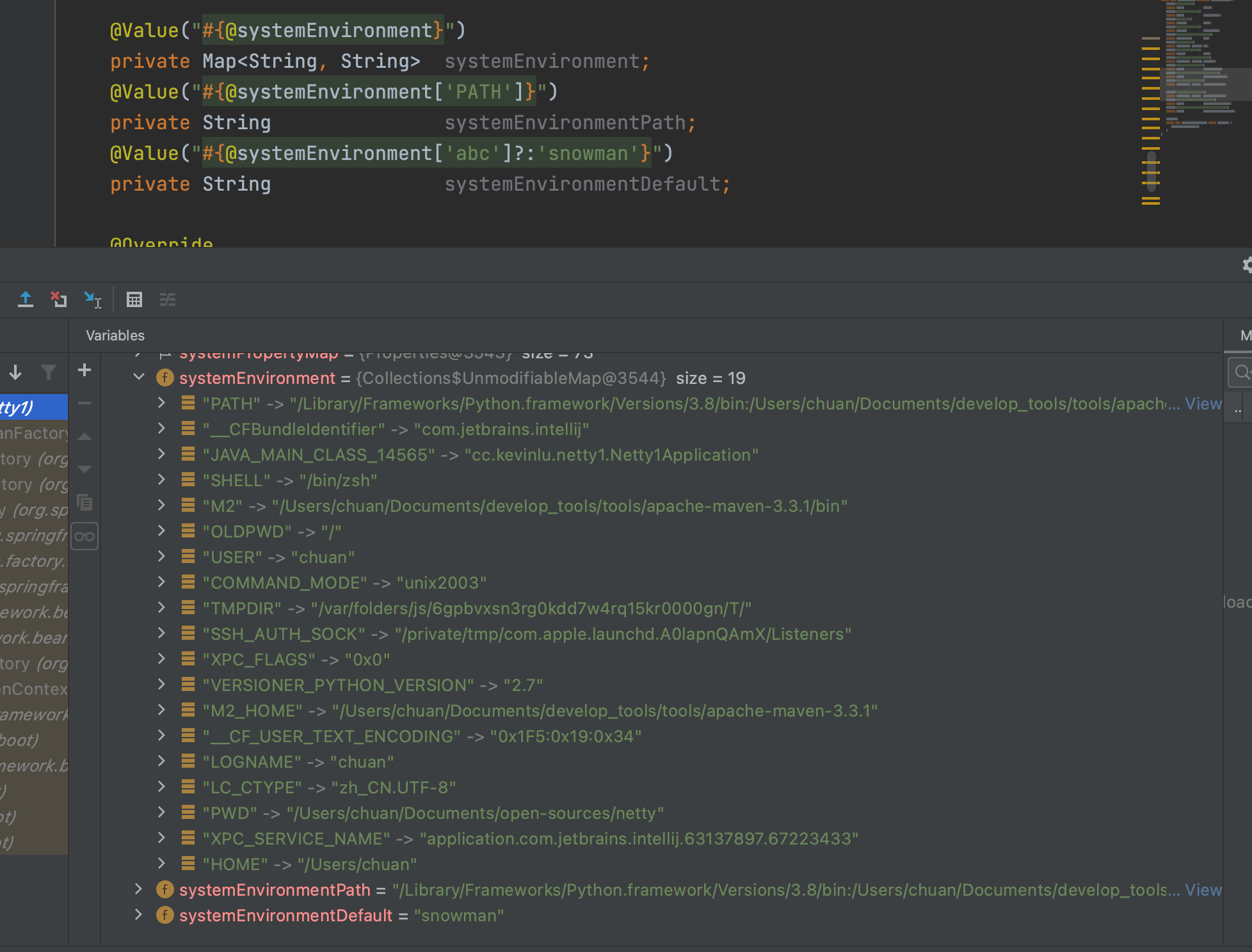Open the debugger settings gear icon
Screen dimensions: 1252x952
point(1247,264)
